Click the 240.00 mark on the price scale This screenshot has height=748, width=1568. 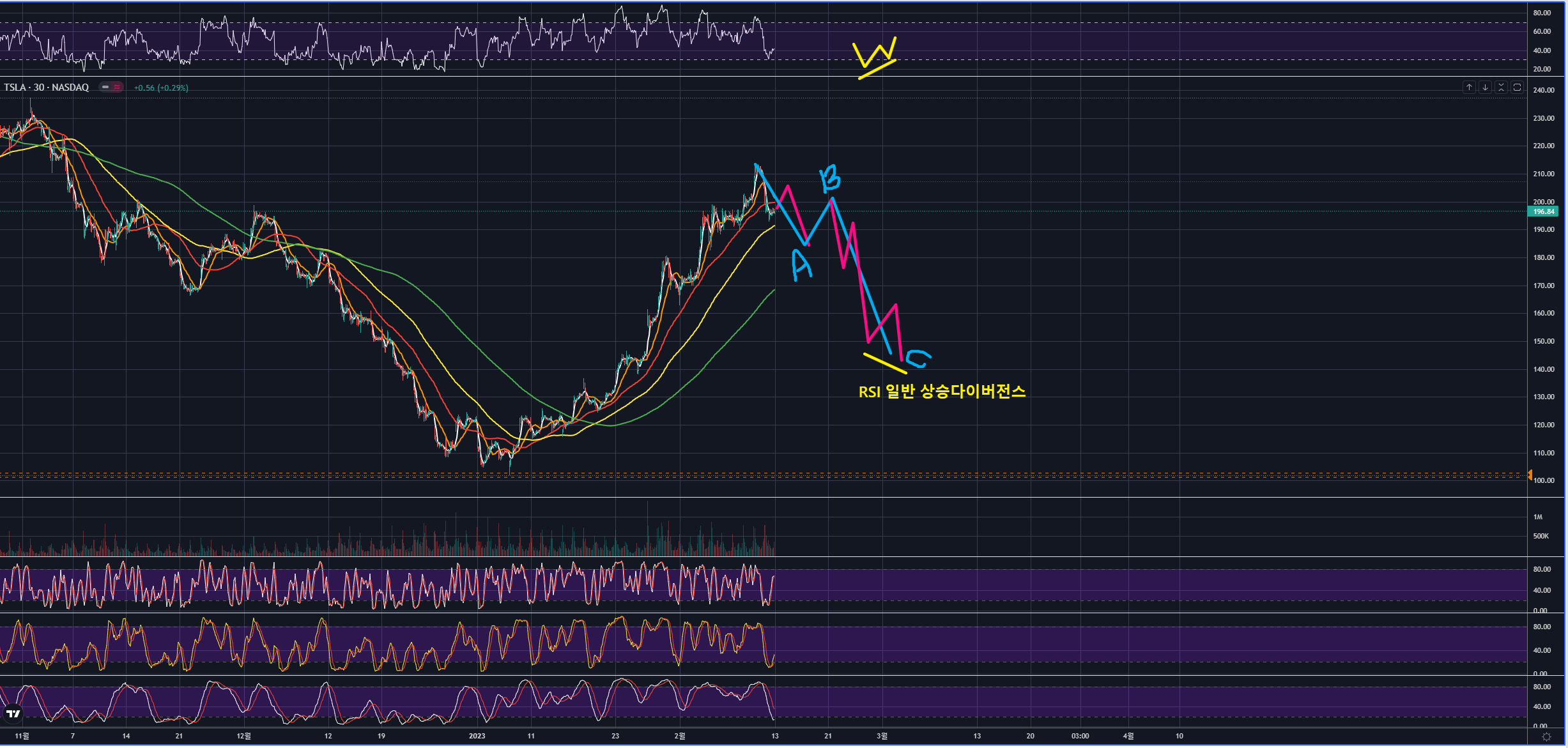coord(1543,90)
